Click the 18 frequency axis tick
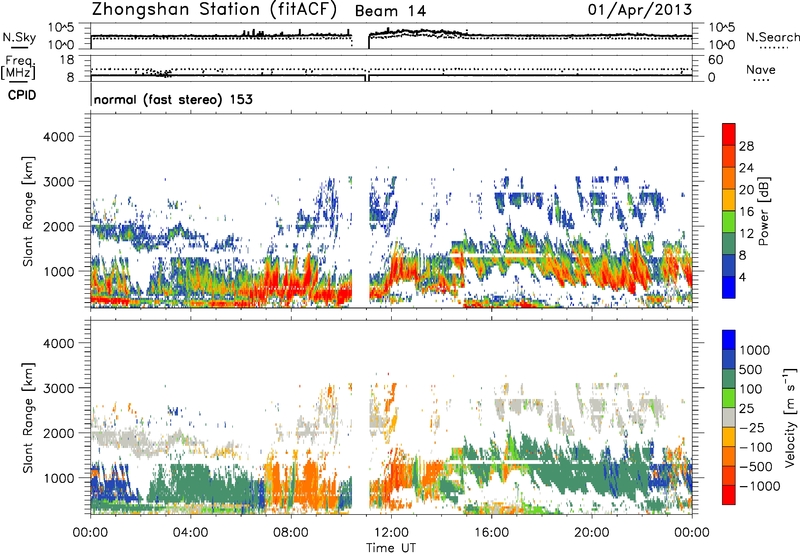Image resolution: width=800 pixels, height=554 pixels. 66,60
